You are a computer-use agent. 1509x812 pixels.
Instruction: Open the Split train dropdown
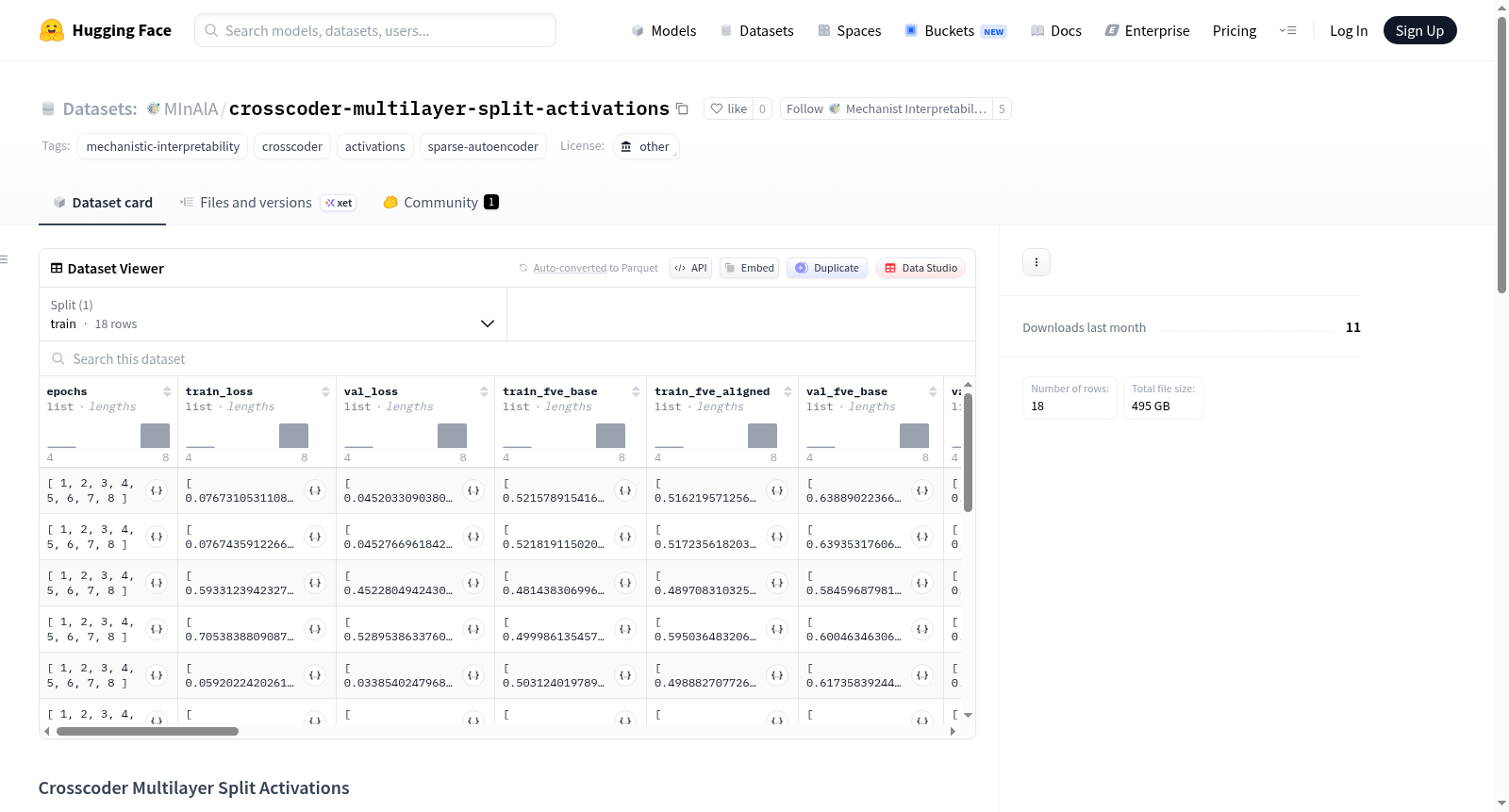(x=274, y=314)
